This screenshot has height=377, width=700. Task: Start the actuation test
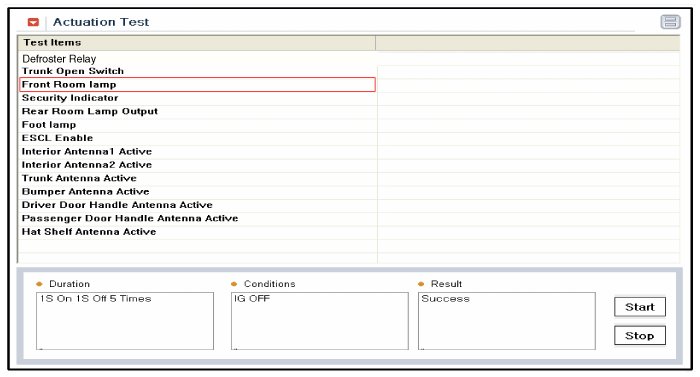[640, 307]
